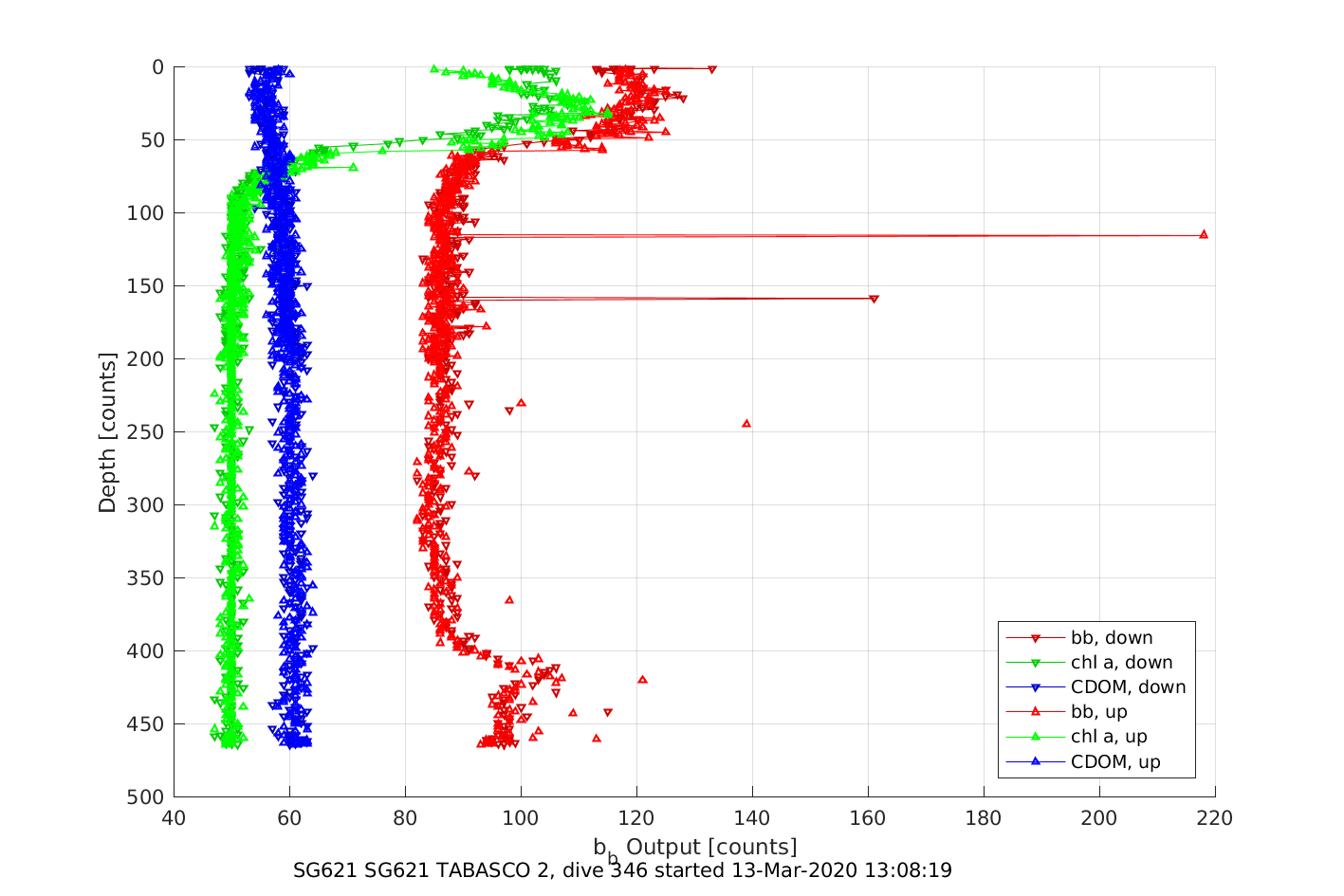Click the y-axis tick label 500
Viewport: 1344px width, 896px height.
tap(145, 797)
